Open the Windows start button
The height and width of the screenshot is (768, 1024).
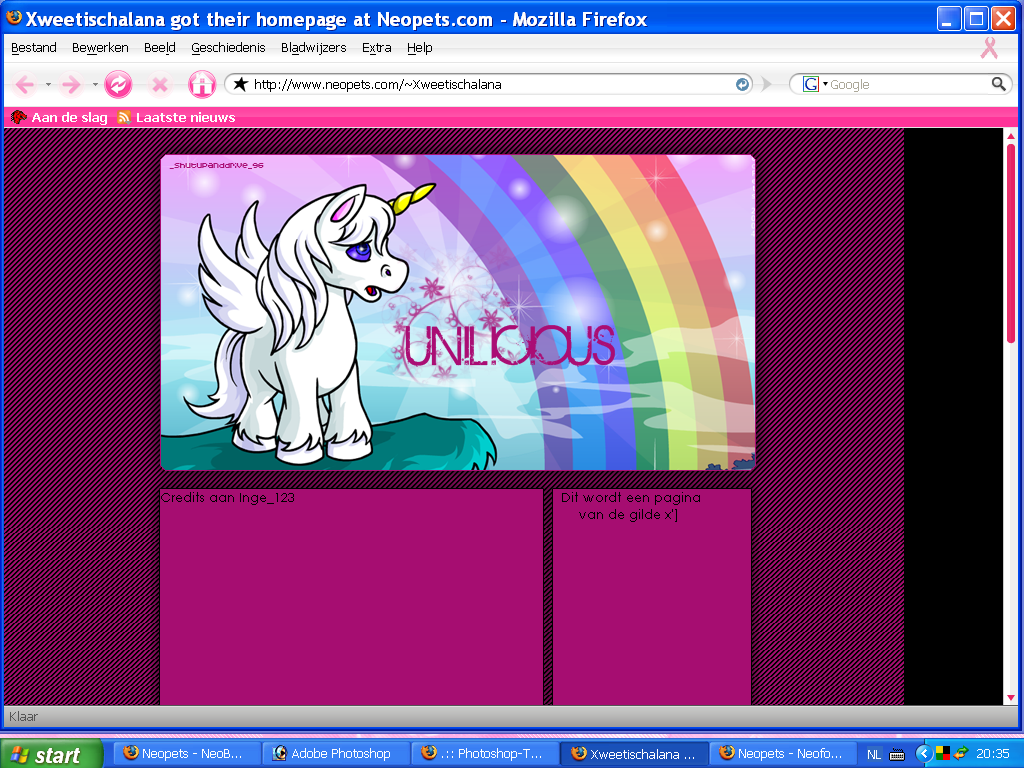(x=52, y=754)
